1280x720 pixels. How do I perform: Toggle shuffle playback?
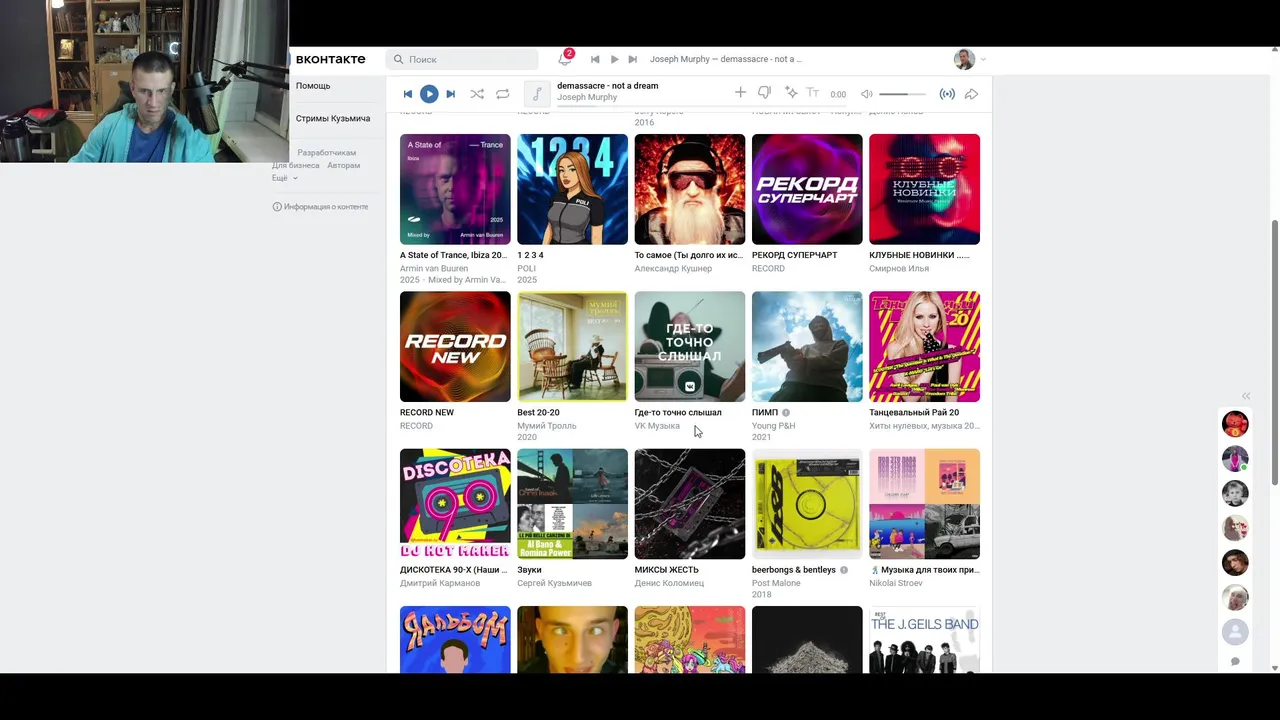(x=477, y=93)
